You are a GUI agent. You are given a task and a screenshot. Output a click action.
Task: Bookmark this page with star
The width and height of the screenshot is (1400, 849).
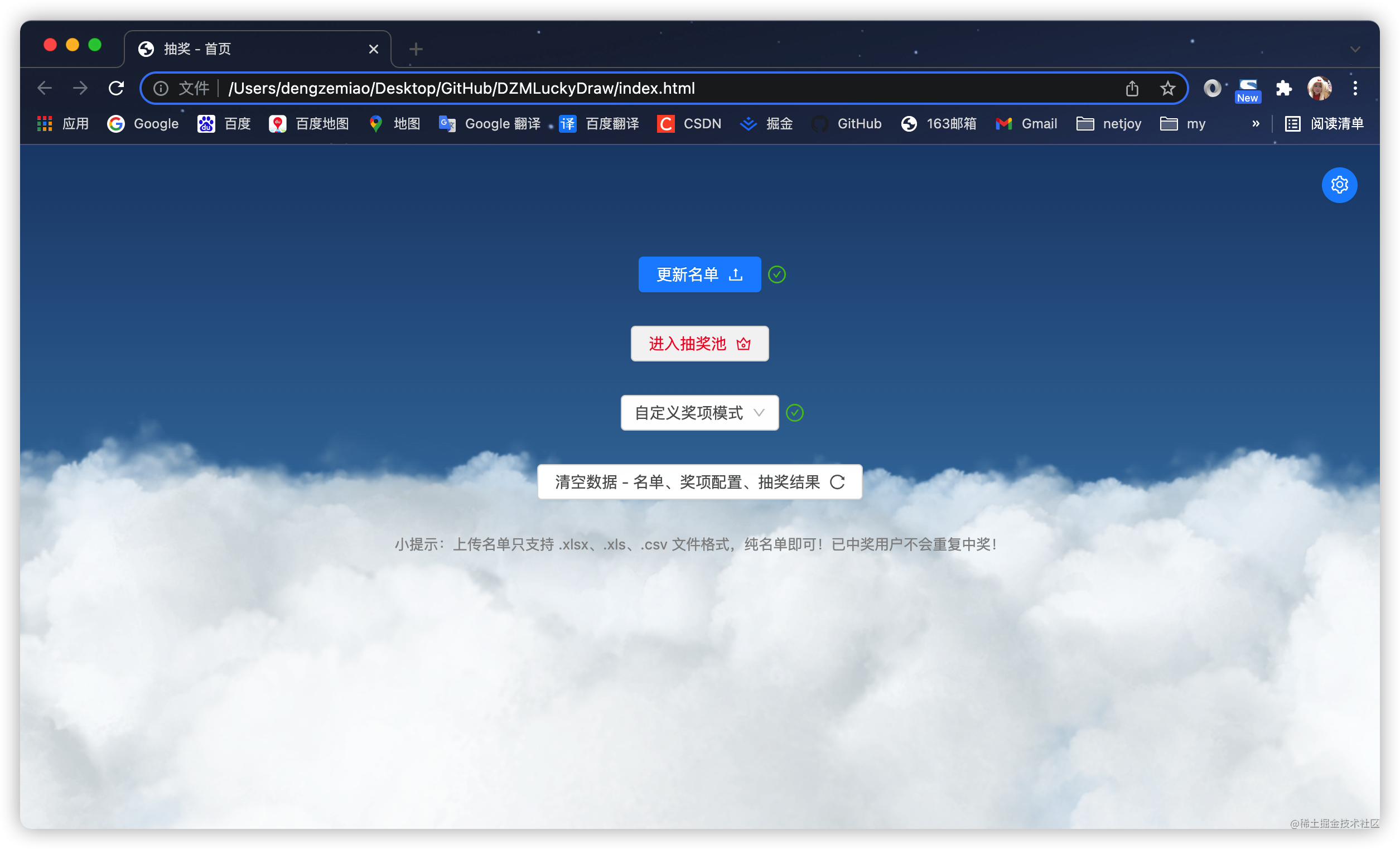pyautogui.click(x=1167, y=88)
